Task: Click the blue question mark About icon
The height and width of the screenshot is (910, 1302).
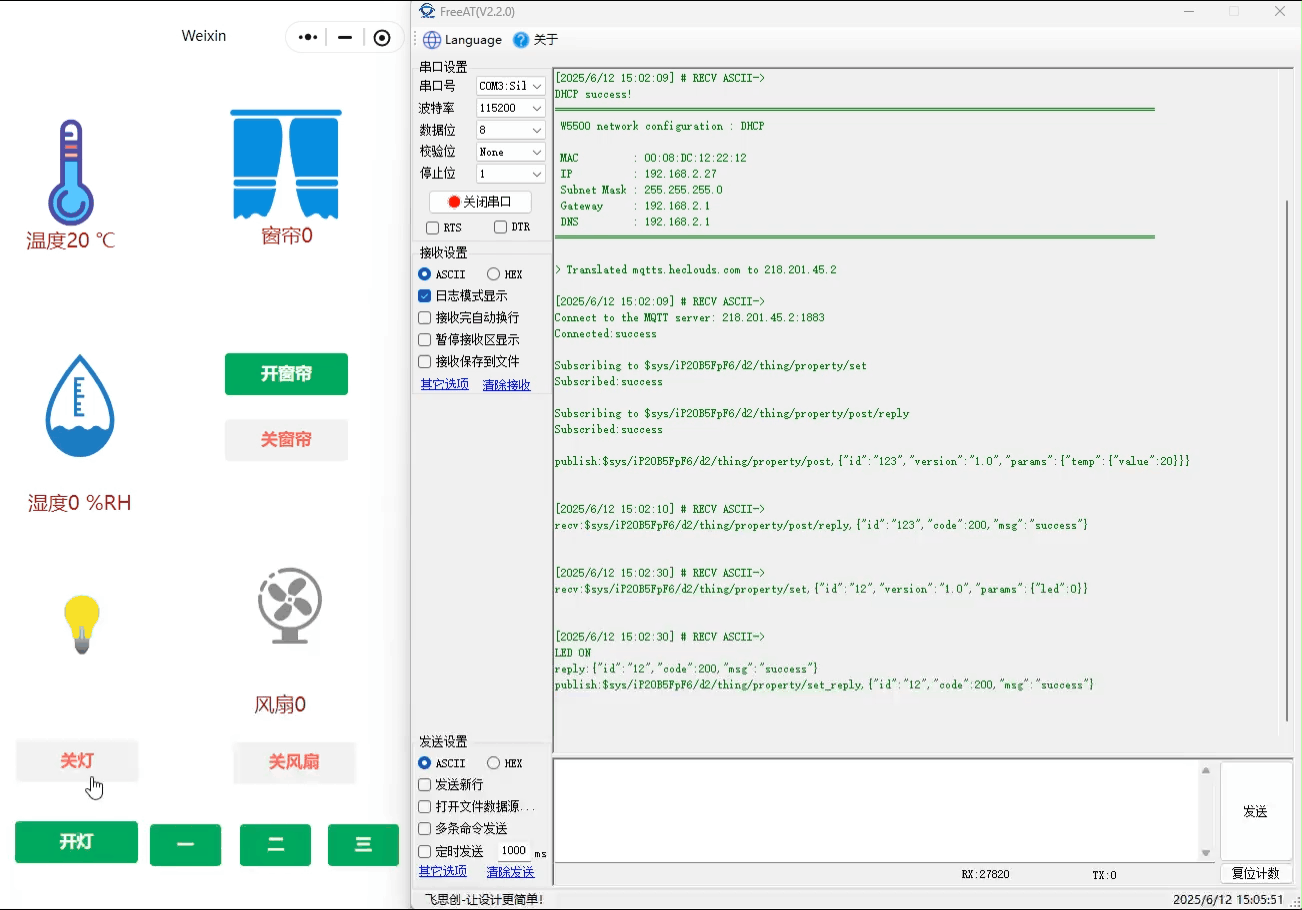Action: point(521,40)
